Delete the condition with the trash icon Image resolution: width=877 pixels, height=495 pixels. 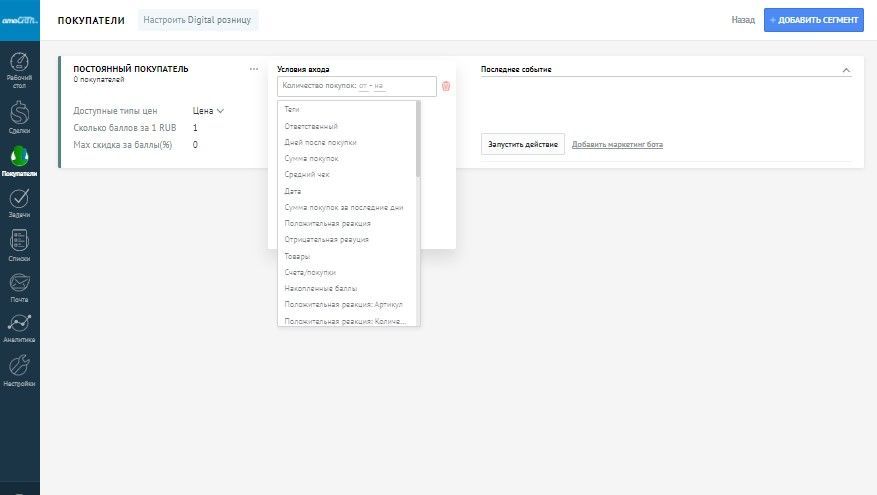coord(446,86)
